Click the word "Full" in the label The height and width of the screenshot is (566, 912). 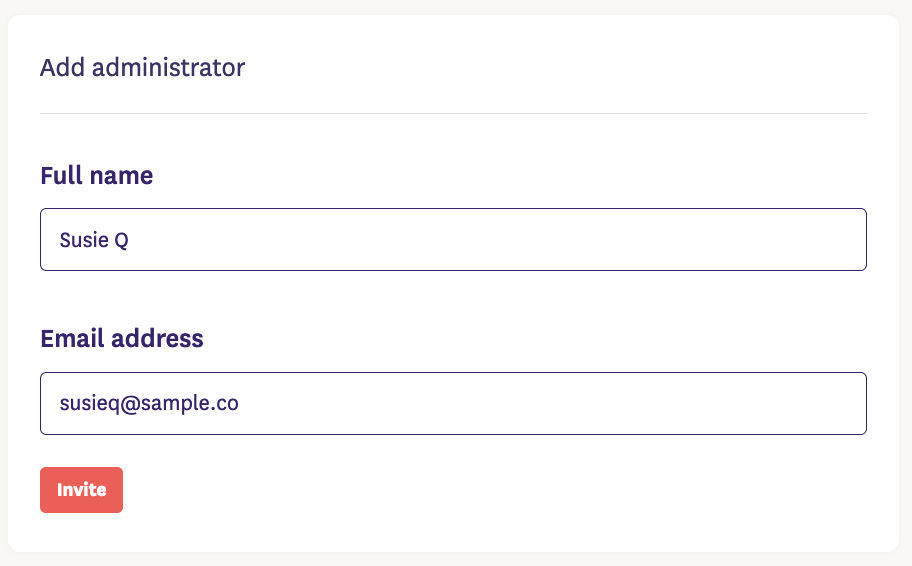tap(60, 176)
